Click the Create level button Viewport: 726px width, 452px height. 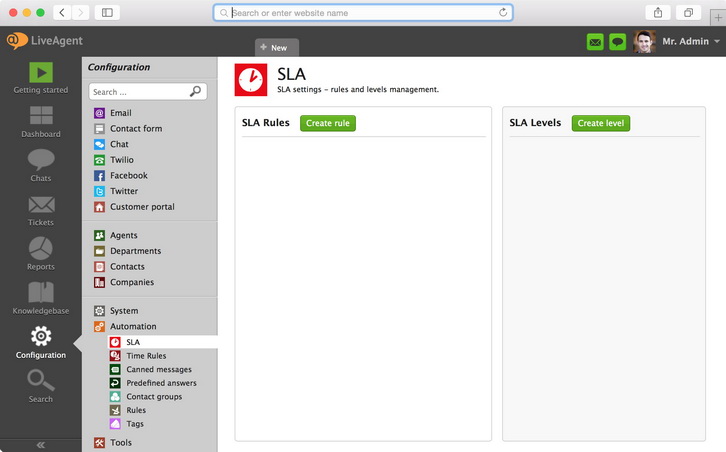[600, 123]
